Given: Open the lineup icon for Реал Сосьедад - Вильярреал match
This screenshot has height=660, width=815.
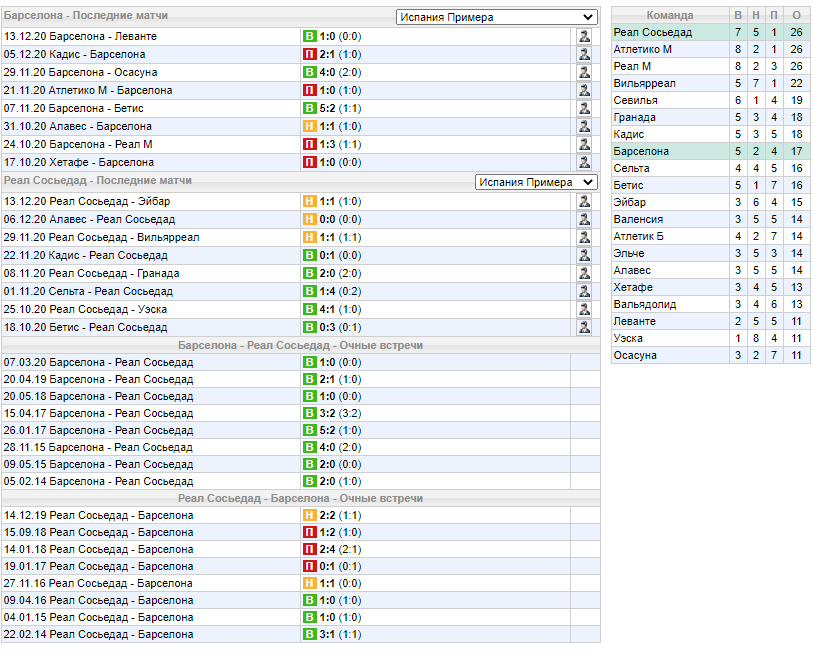Looking at the screenshot, I should click(584, 237).
